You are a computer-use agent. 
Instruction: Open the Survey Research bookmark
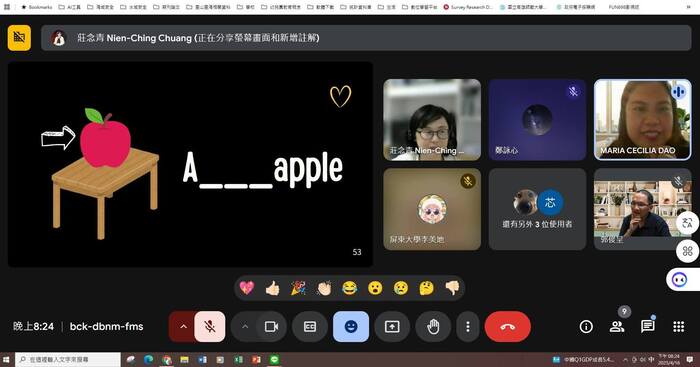pos(468,7)
